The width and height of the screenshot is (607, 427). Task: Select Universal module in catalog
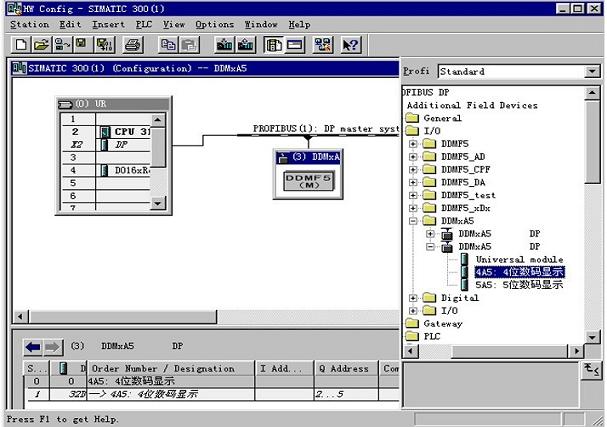(x=513, y=259)
